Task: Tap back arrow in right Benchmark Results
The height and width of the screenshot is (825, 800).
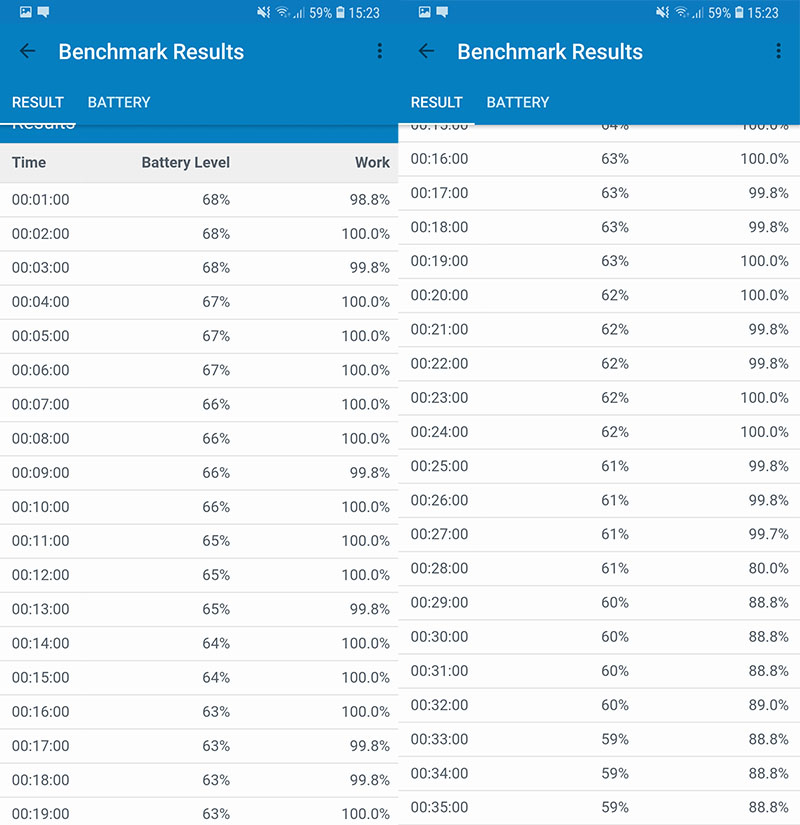Action: (x=426, y=52)
